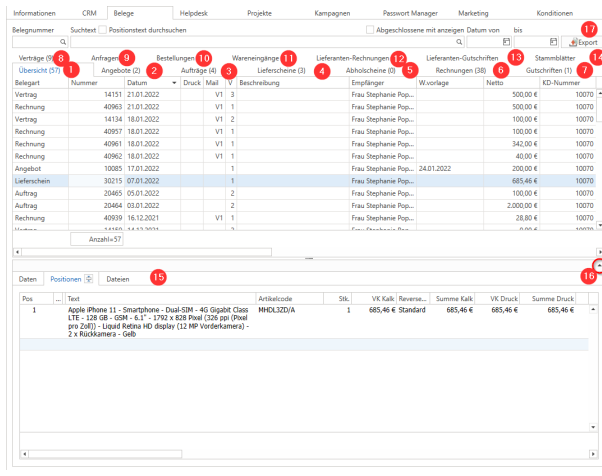Sort by the Datum column dropdown arrow
Viewport: 602px width, 476px height.
175,83
